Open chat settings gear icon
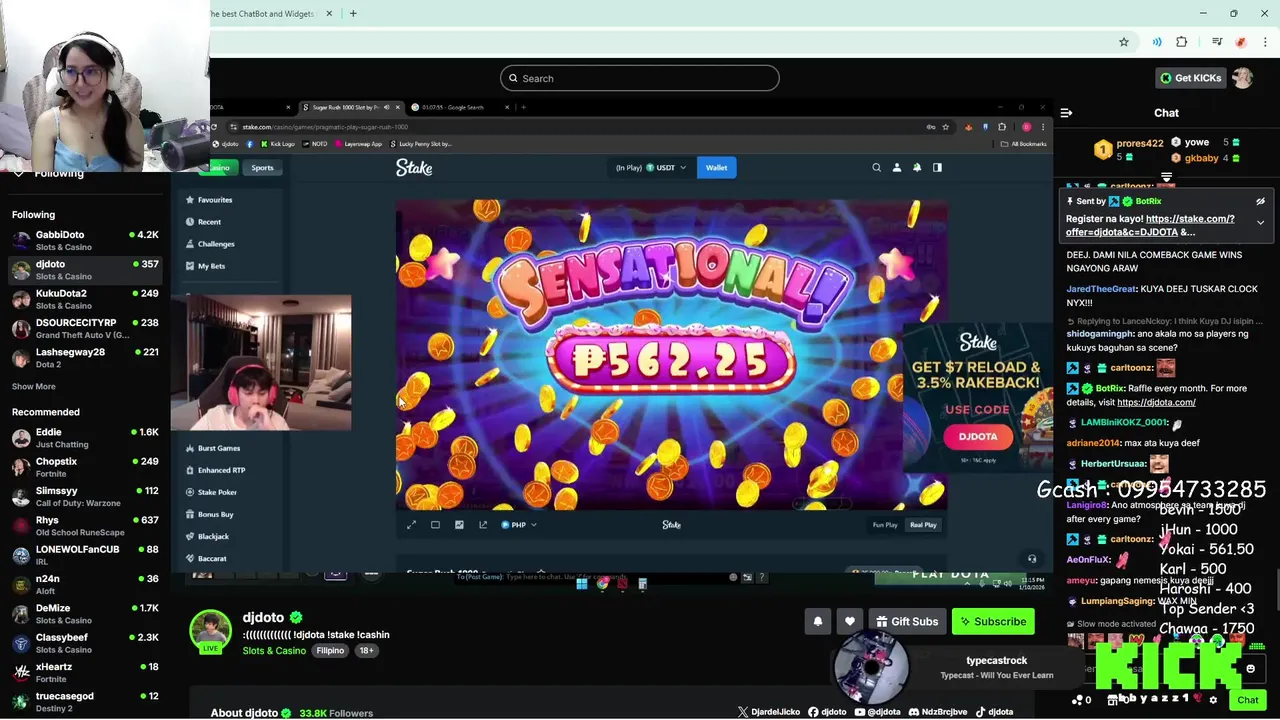Screen dimensions: 1280x720 click(x=1213, y=700)
